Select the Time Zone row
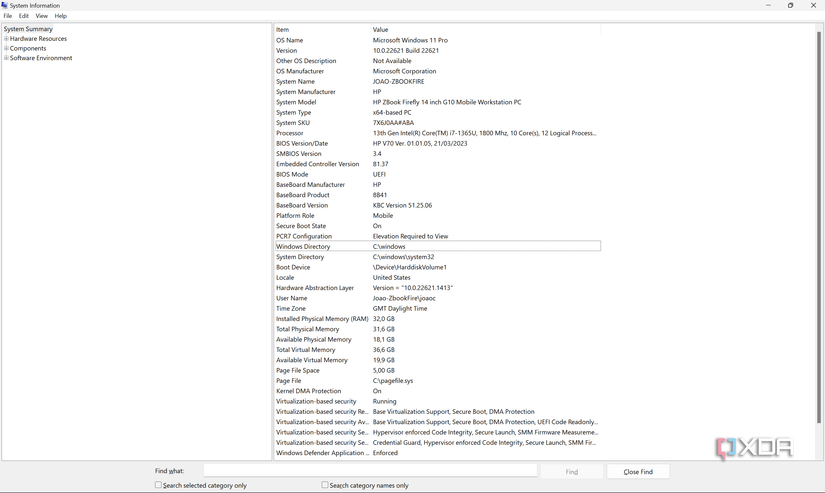 click(x=437, y=308)
